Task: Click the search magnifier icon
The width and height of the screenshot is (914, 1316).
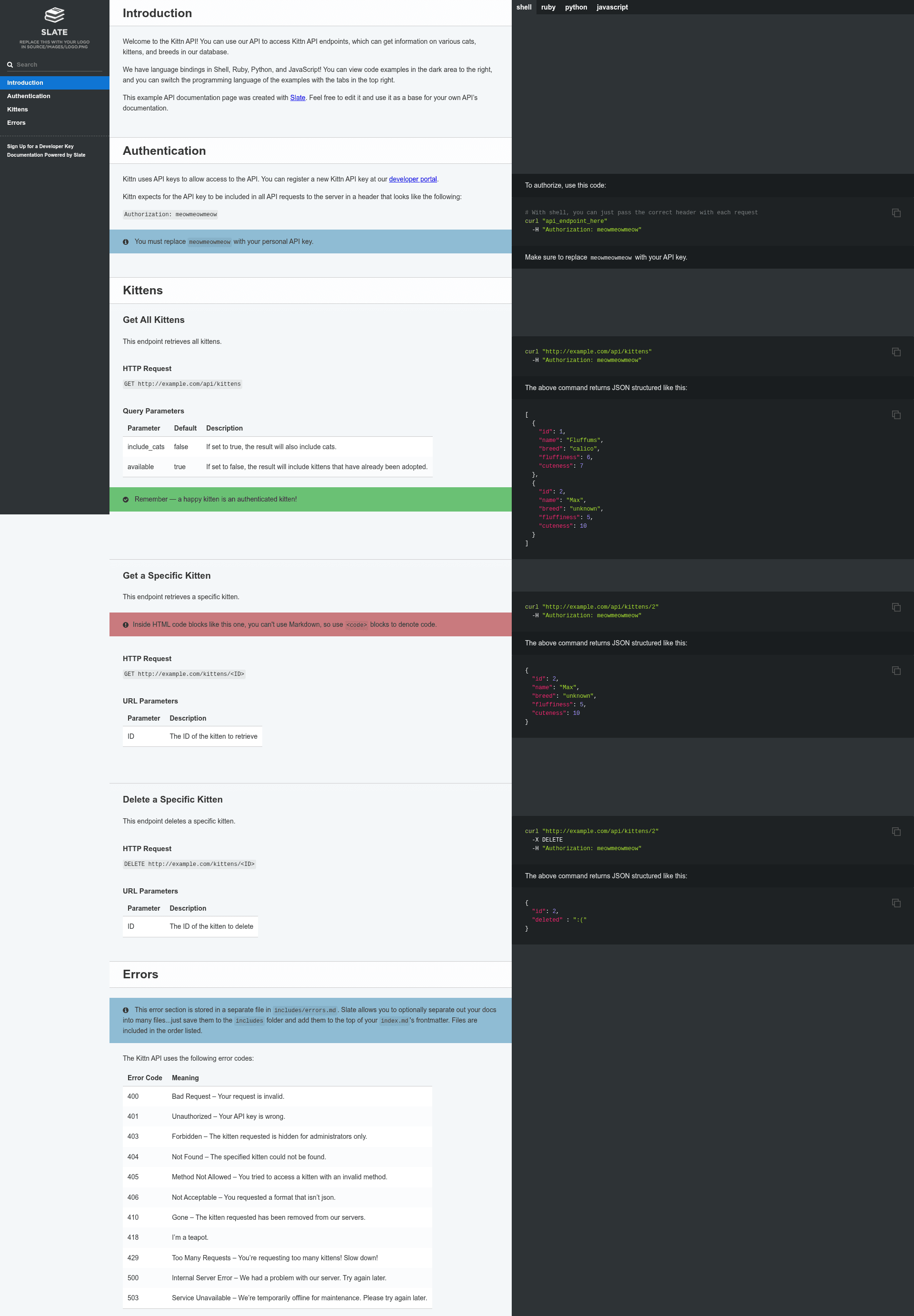Action: point(10,65)
